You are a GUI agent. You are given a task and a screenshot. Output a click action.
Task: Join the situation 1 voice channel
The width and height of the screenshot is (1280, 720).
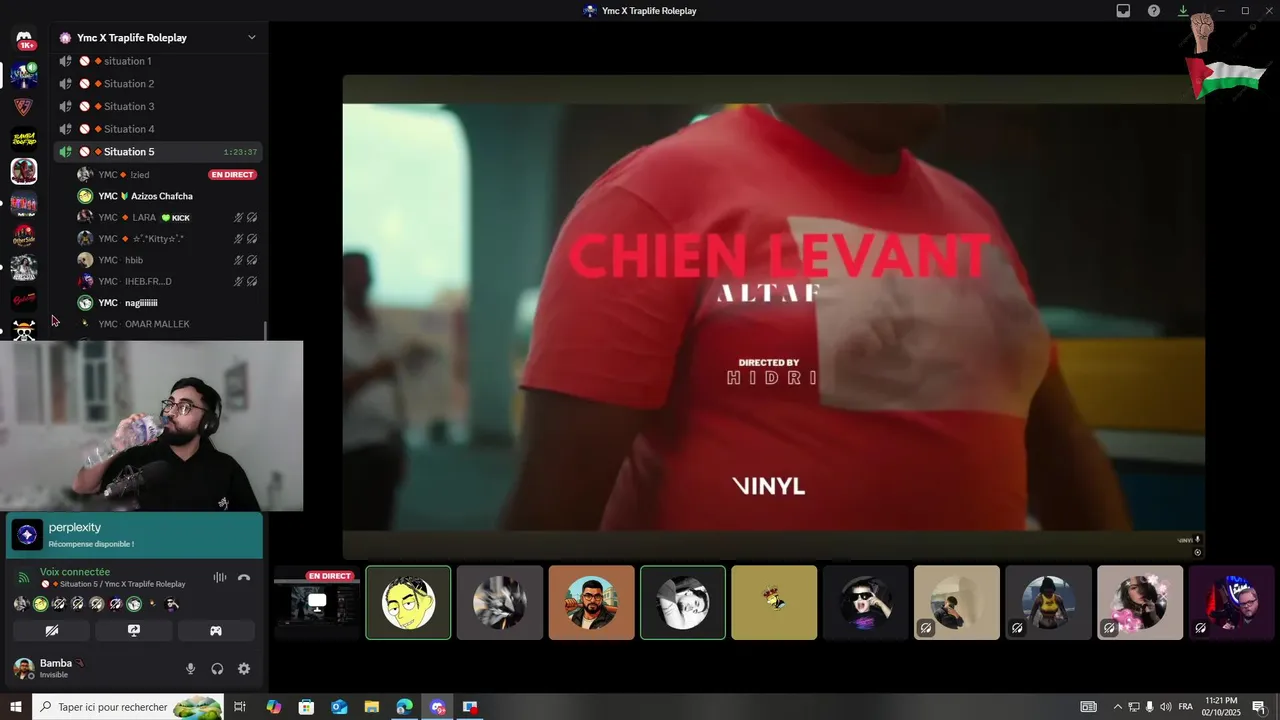click(x=158, y=61)
